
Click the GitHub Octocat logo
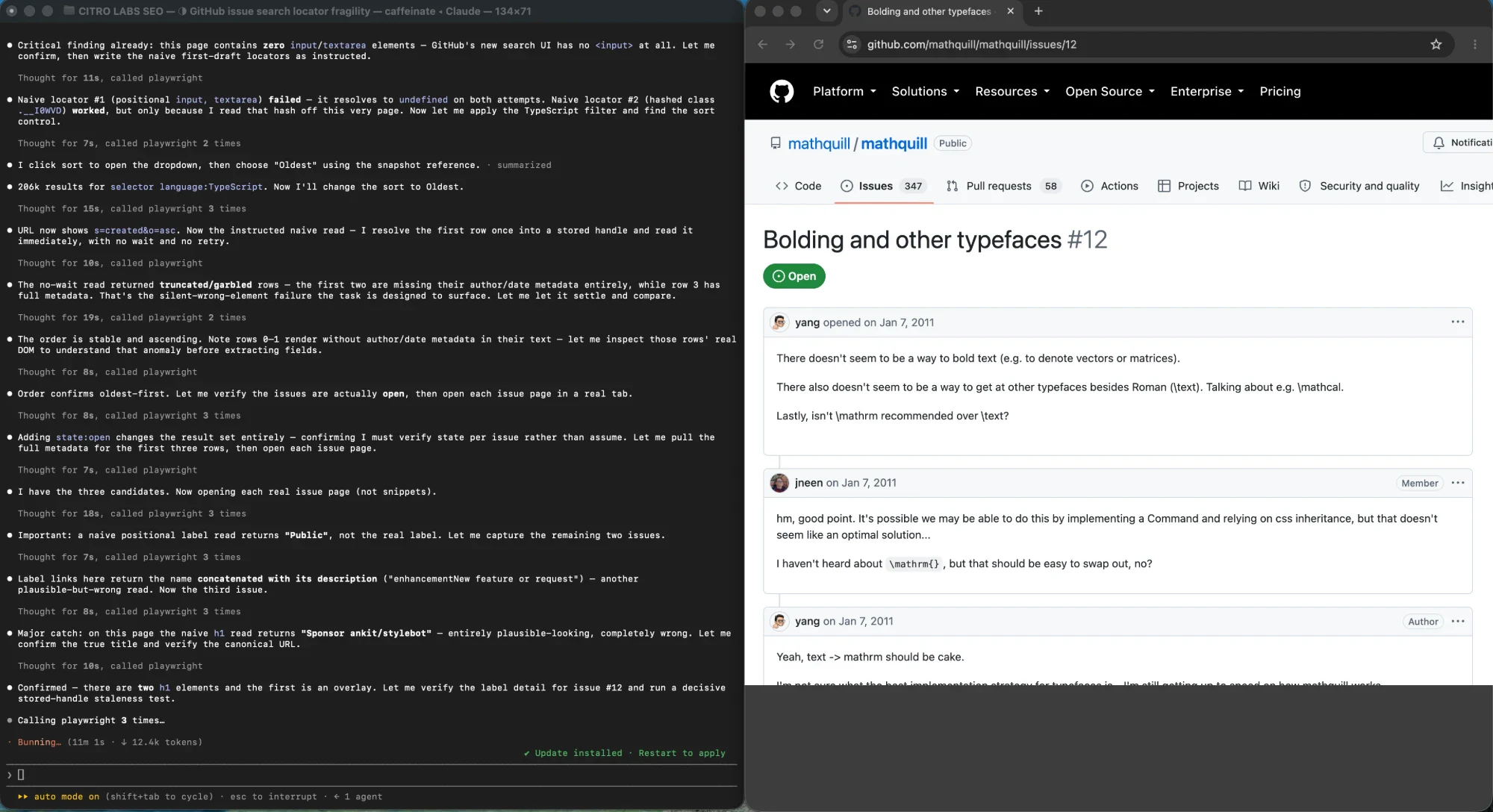(x=782, y=91)
